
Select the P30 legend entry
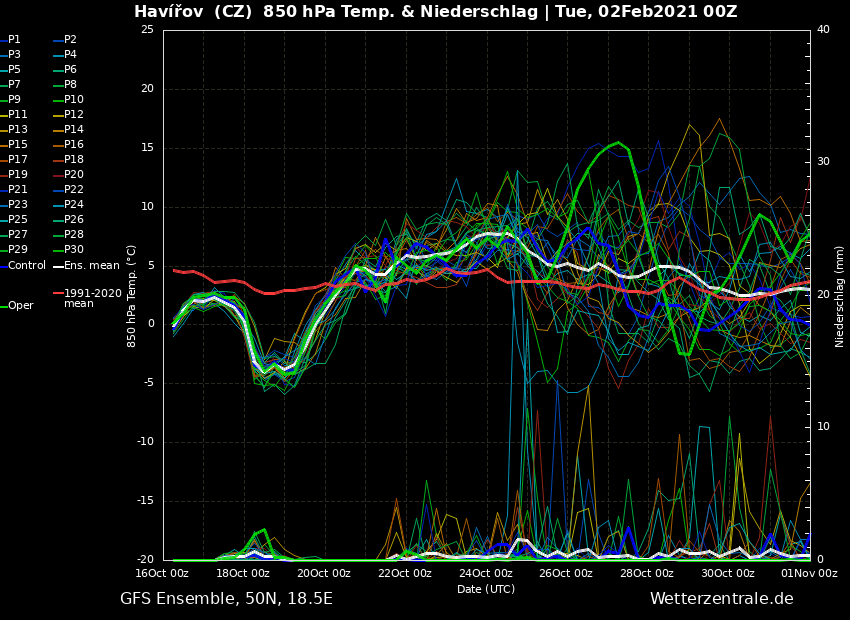(x=74, y=250)
